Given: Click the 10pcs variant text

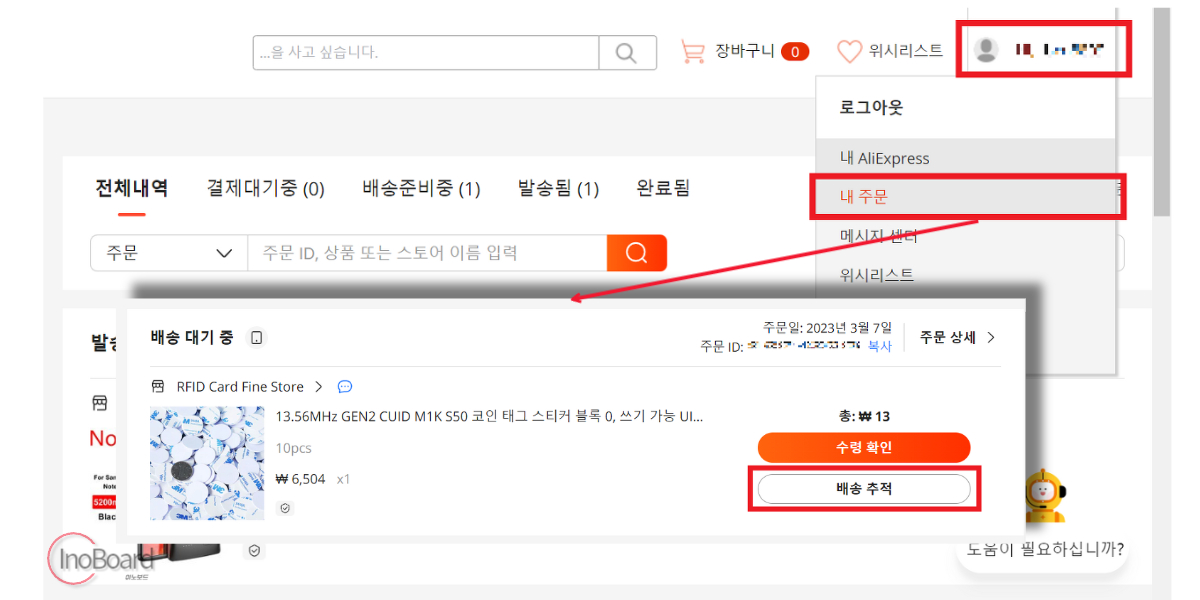Looking at the screenshot, I should pos(292,448).
